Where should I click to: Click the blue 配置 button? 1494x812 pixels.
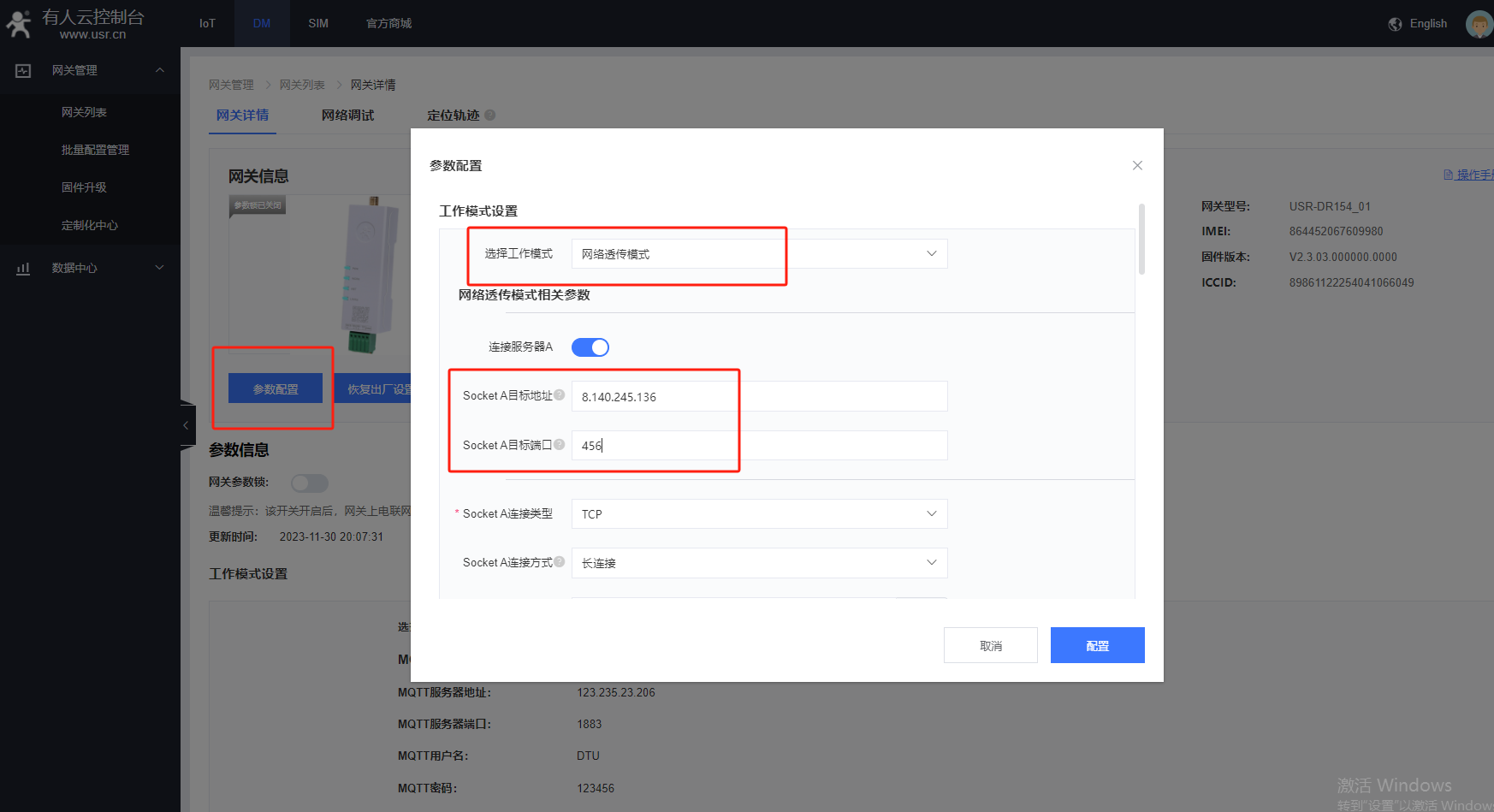pyautogui.click(x=1097, y=646)
